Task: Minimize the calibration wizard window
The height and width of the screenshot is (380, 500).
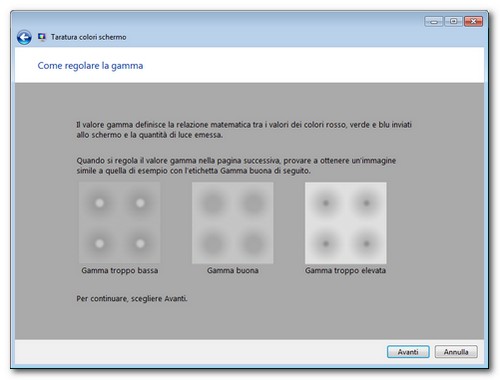Action: point(434,22)
